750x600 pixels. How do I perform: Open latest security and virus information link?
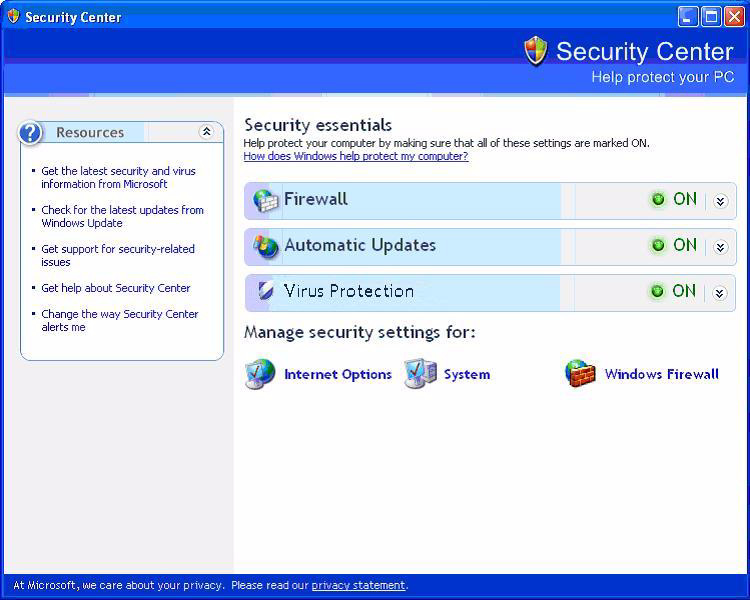click(x=118, y=178)
